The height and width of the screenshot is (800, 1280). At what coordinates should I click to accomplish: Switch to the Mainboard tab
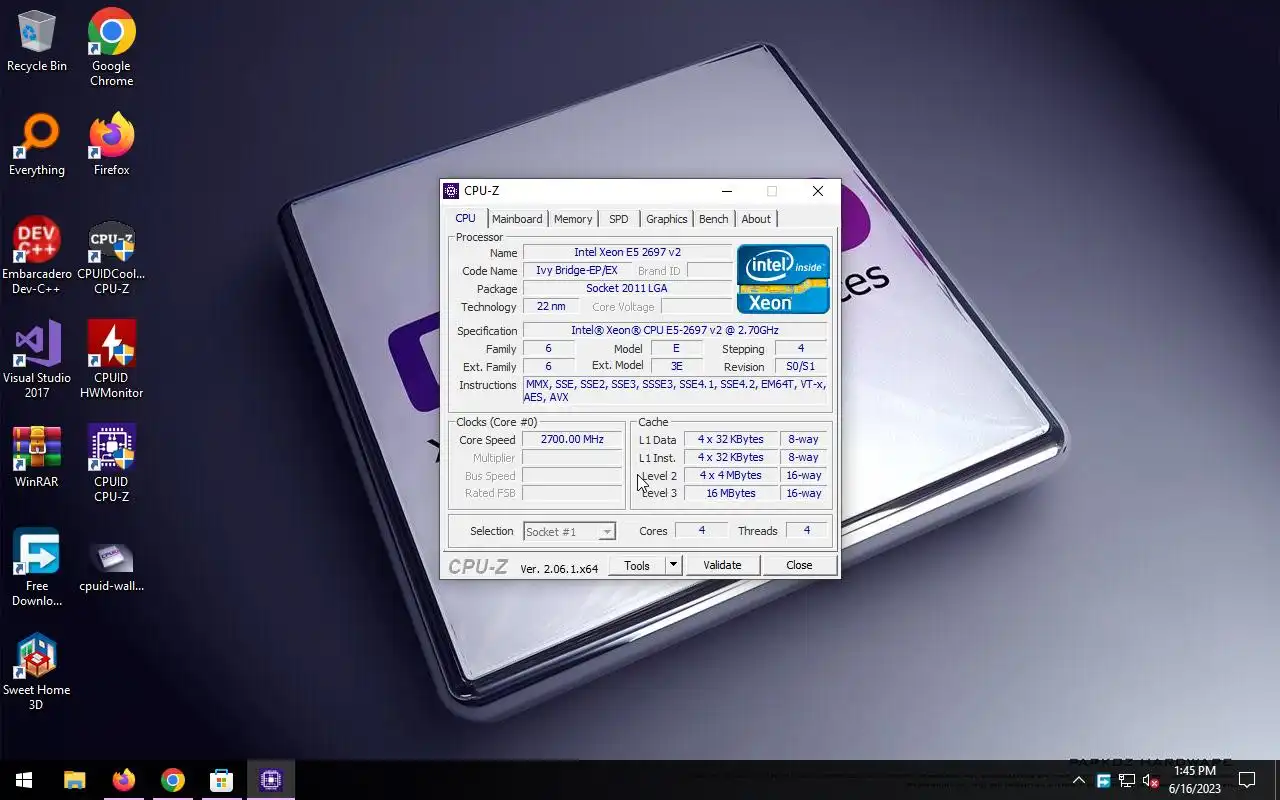[517, 219]
